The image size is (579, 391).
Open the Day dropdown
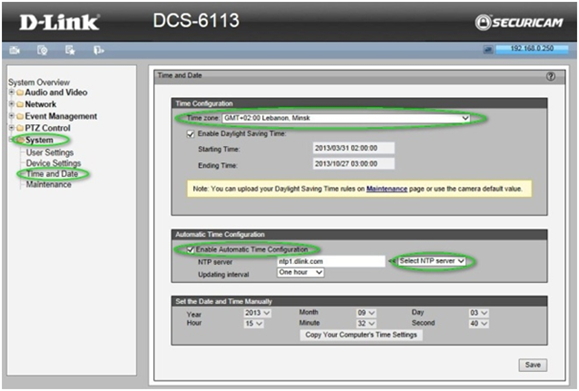pos(479,313)
